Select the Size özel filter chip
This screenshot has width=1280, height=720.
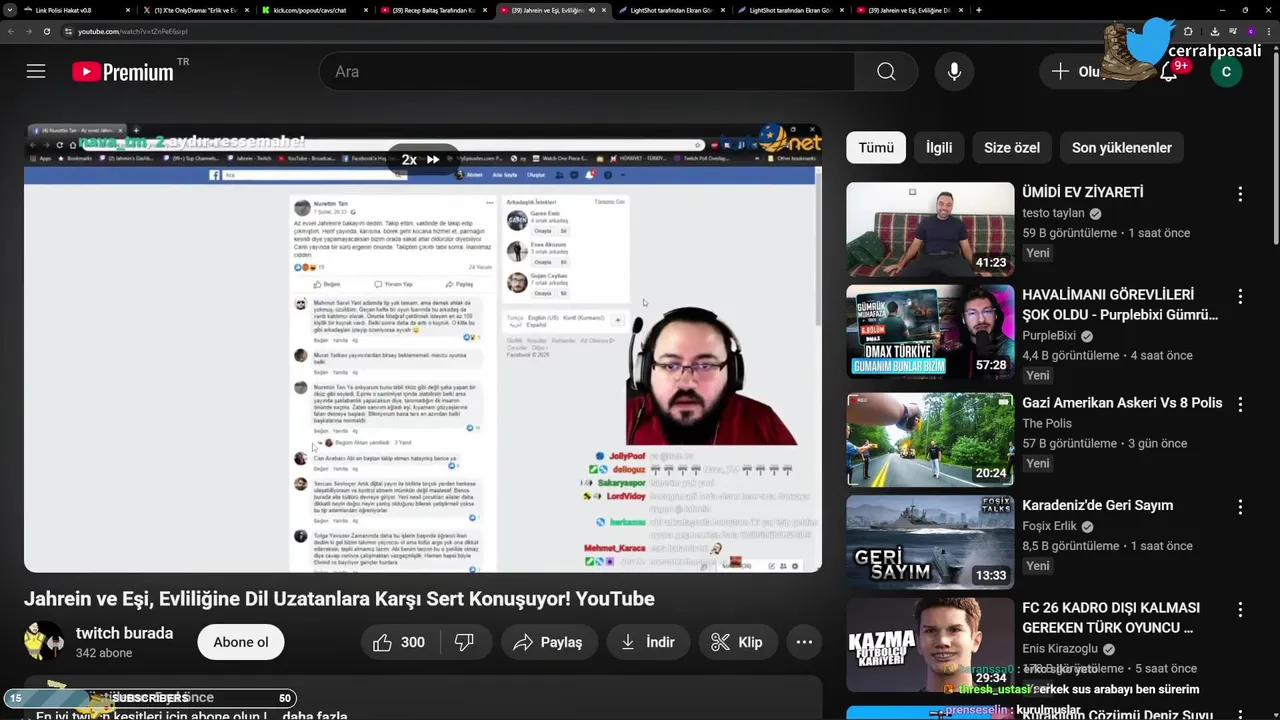click(x=1012, y=147)
